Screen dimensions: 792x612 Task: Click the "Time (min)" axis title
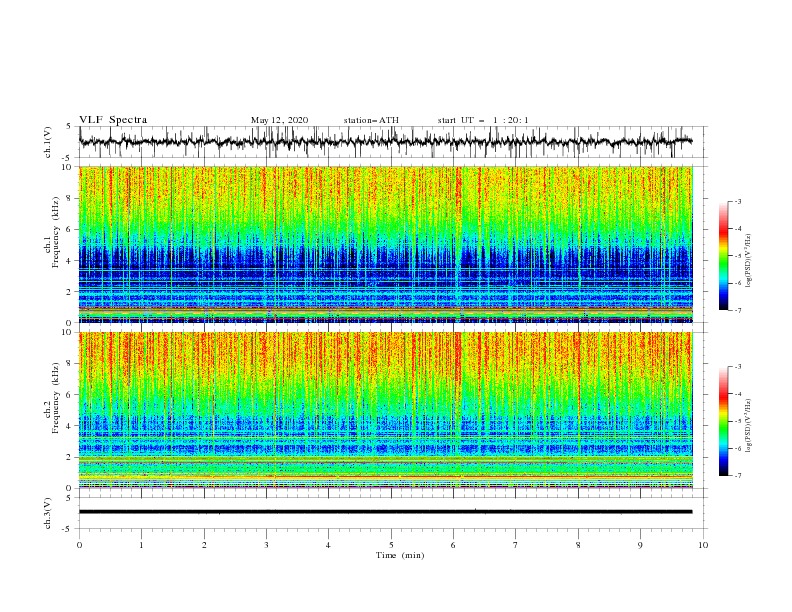[400, 555]
